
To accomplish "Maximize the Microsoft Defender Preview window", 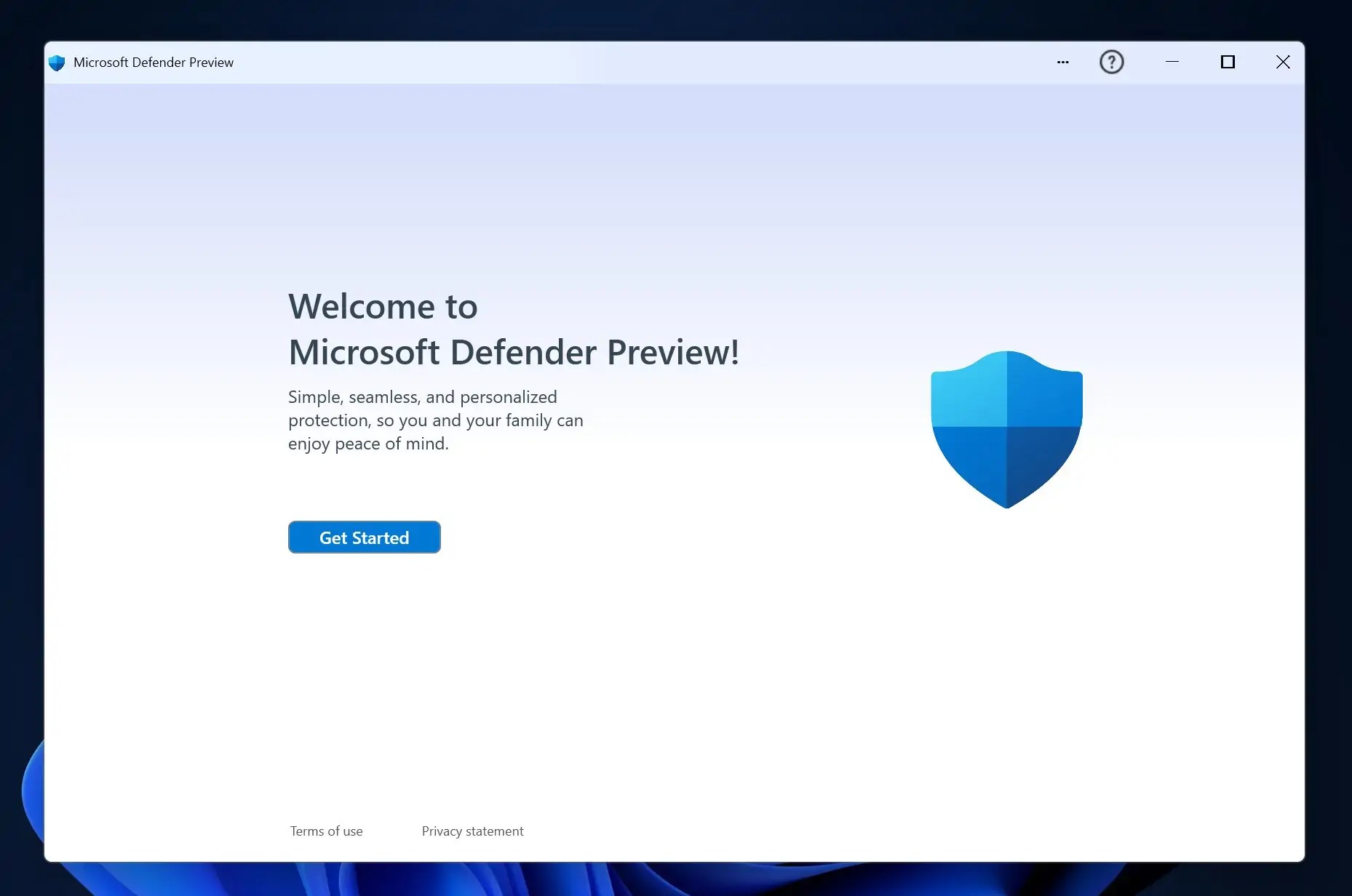I will 1228,62.
